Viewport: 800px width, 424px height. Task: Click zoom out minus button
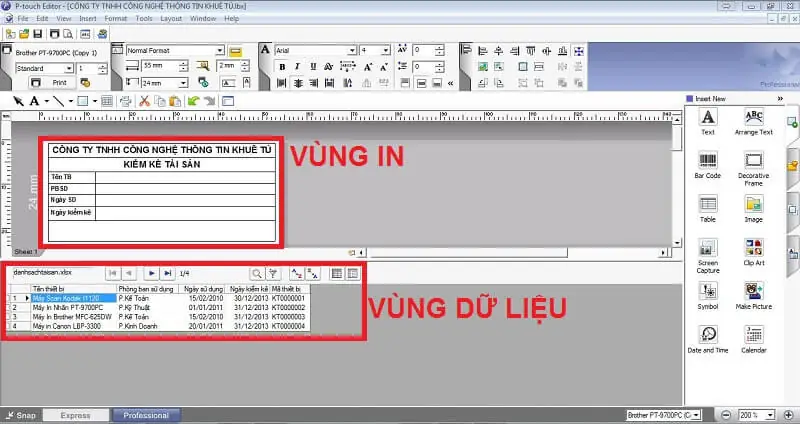726,415
